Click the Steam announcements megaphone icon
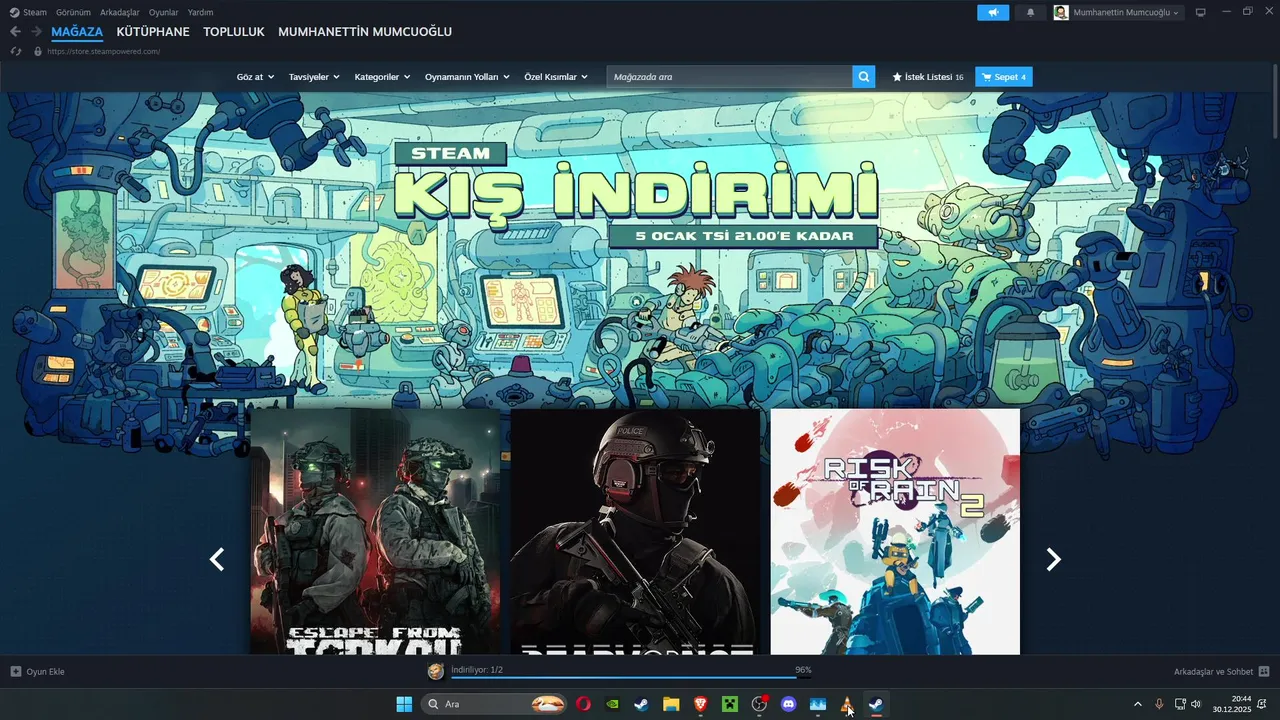 993,12
